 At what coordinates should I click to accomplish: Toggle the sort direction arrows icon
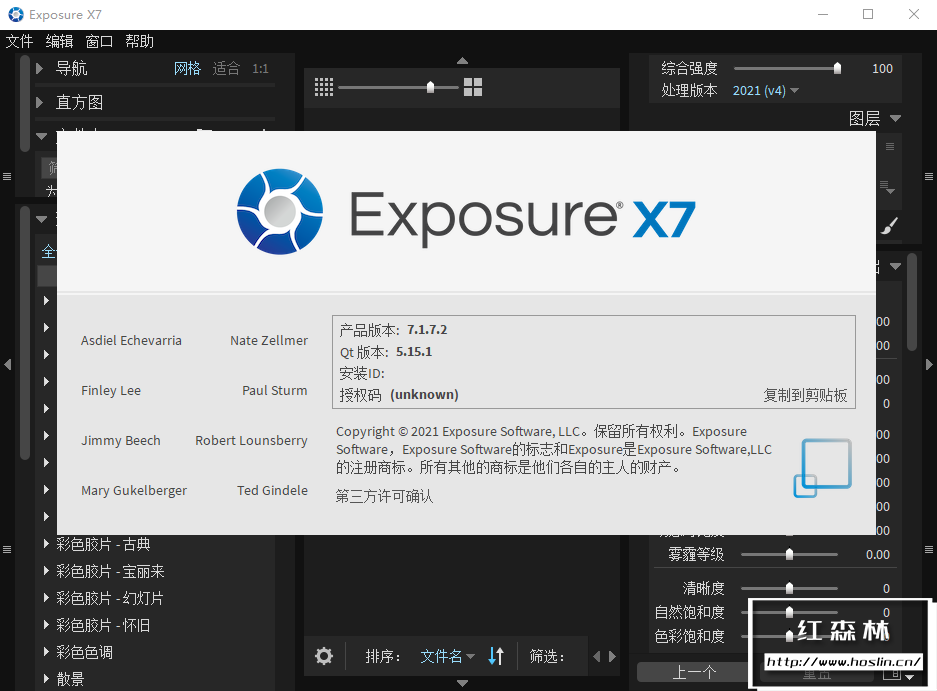(496, 656)
